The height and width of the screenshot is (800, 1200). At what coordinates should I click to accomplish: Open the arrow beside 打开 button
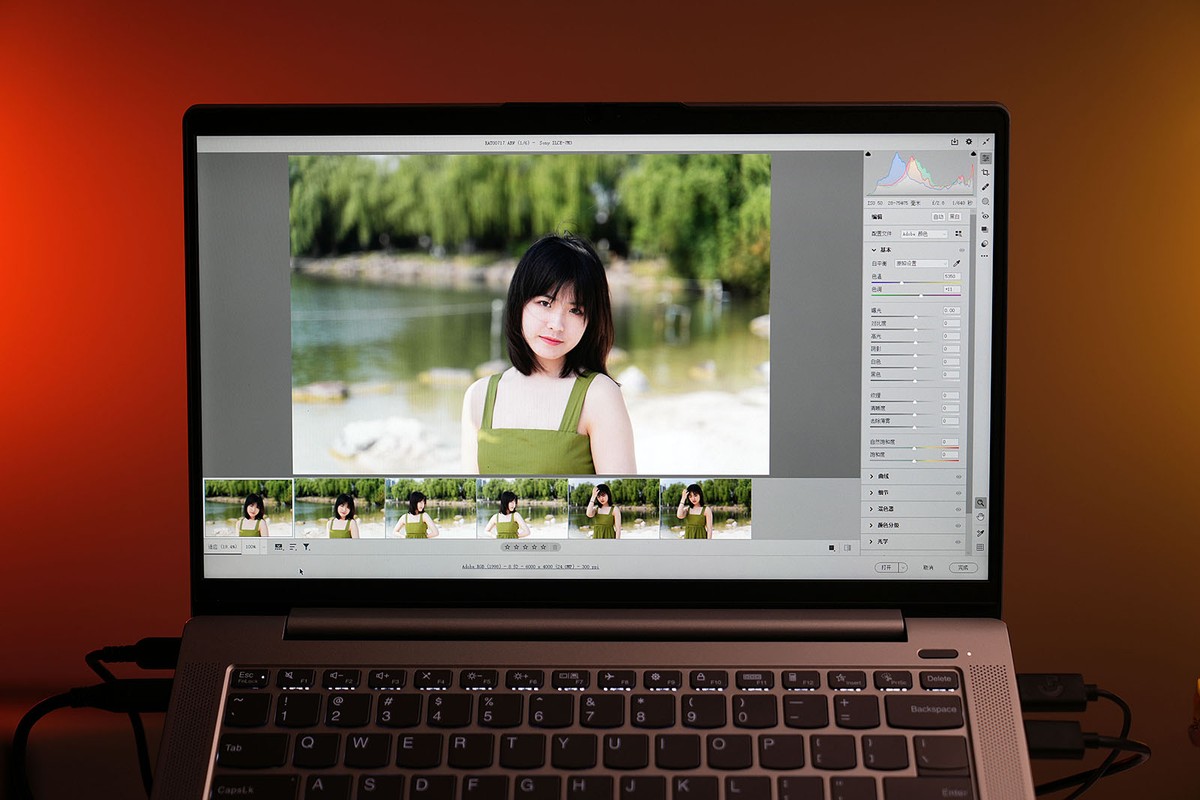[903, 567]
